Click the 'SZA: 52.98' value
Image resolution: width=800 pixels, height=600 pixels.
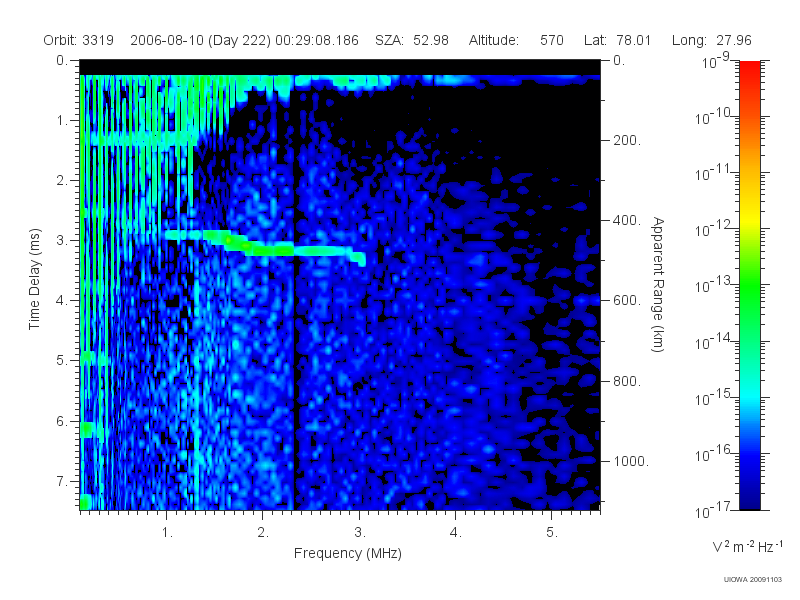(x=412, y=40)
